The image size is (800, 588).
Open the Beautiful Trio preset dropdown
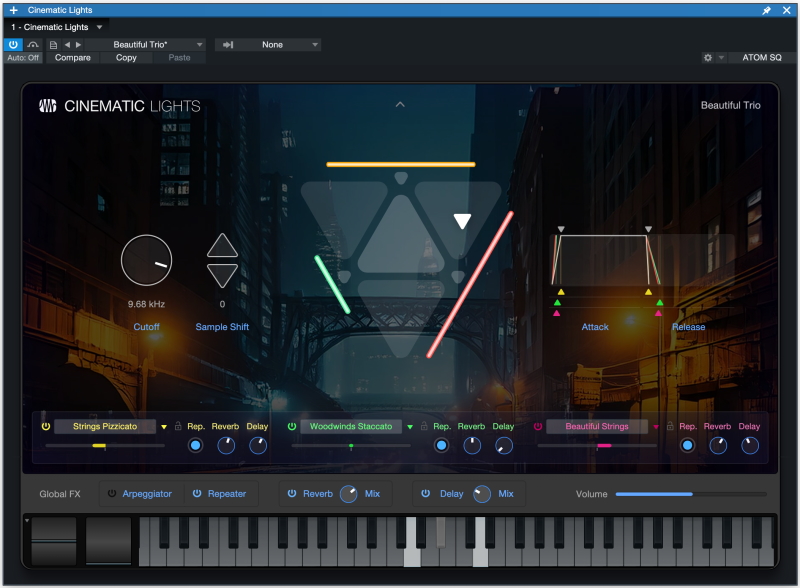(x=147, y=45)
